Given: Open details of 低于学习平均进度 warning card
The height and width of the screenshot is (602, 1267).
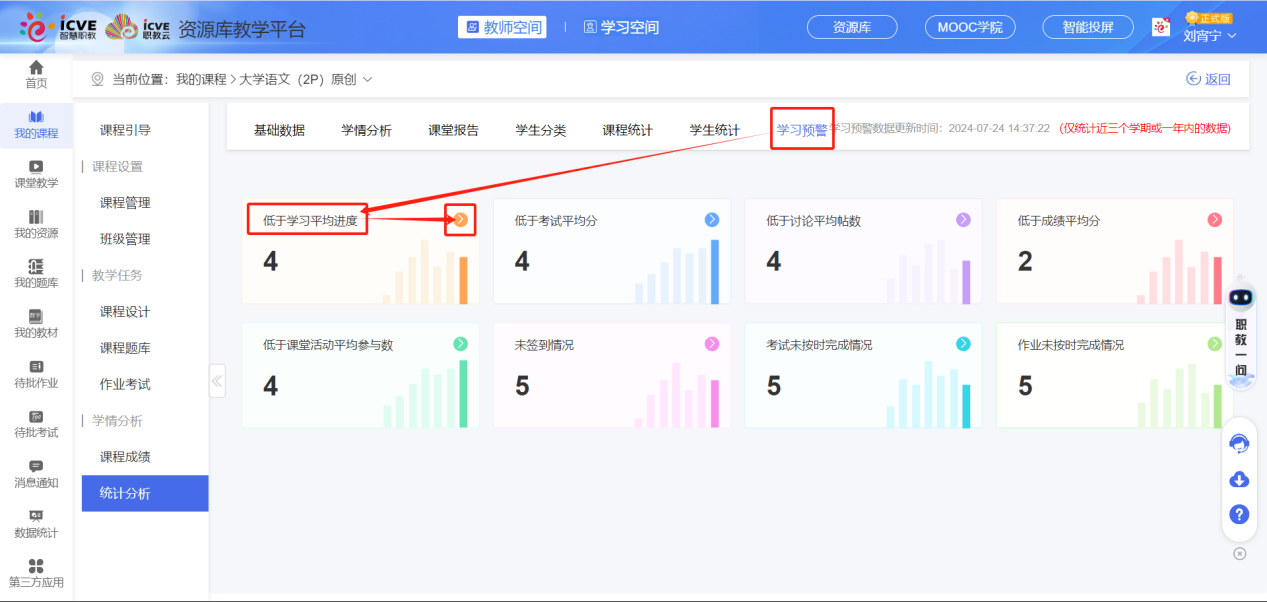Looking at the screenshot, I should pos(459,219).
